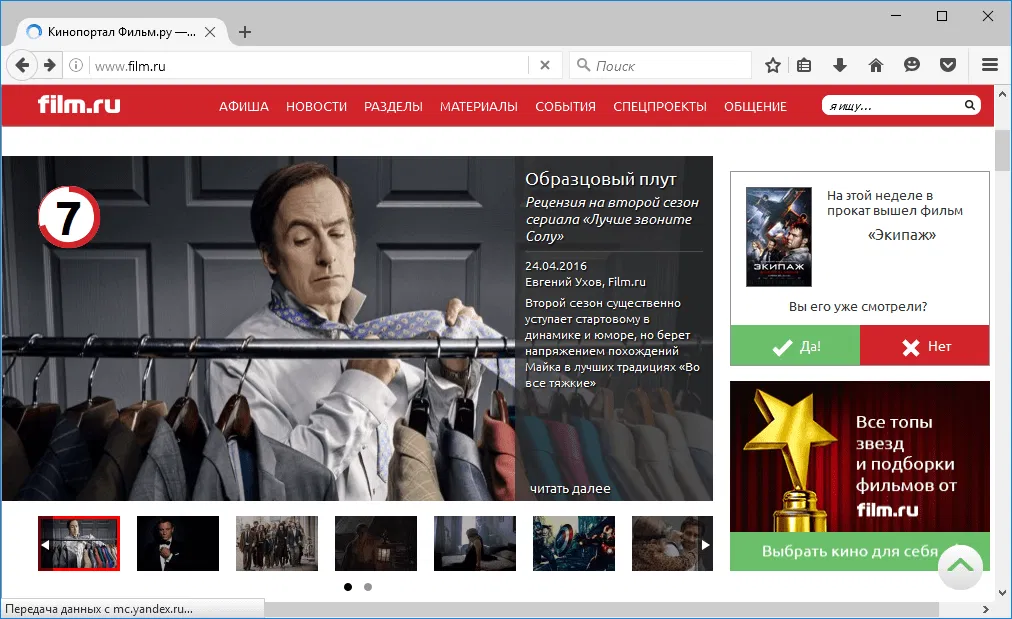
Task: Open the МАТЕРИАЛЫ menu item
Action: click(x=479, y=107)
